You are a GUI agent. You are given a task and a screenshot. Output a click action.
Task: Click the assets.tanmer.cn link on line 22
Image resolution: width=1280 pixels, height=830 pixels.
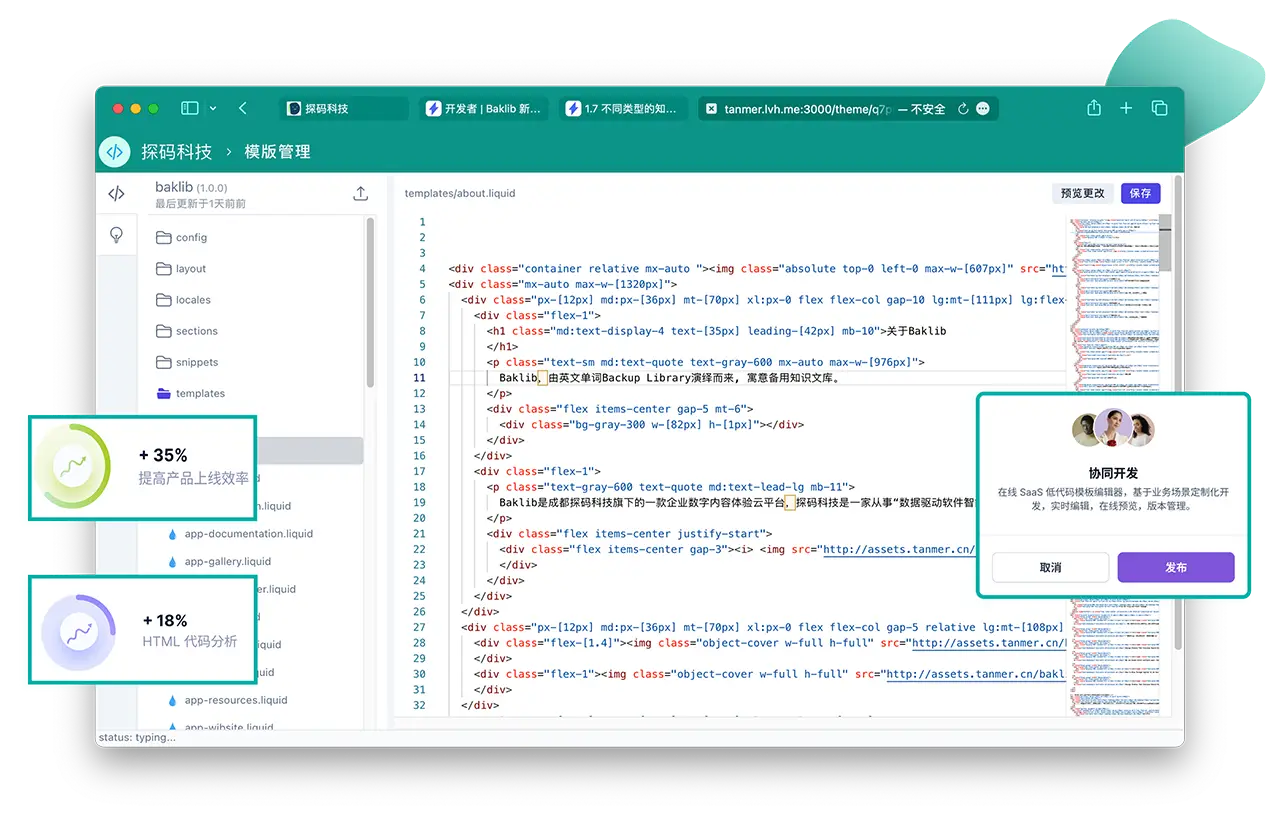pyautogui.click(x=899, y=549)
